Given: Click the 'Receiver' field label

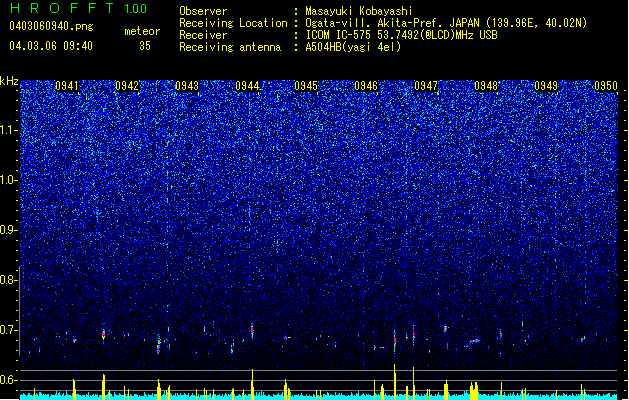Looking at the screenshot, I should (203, 35).
